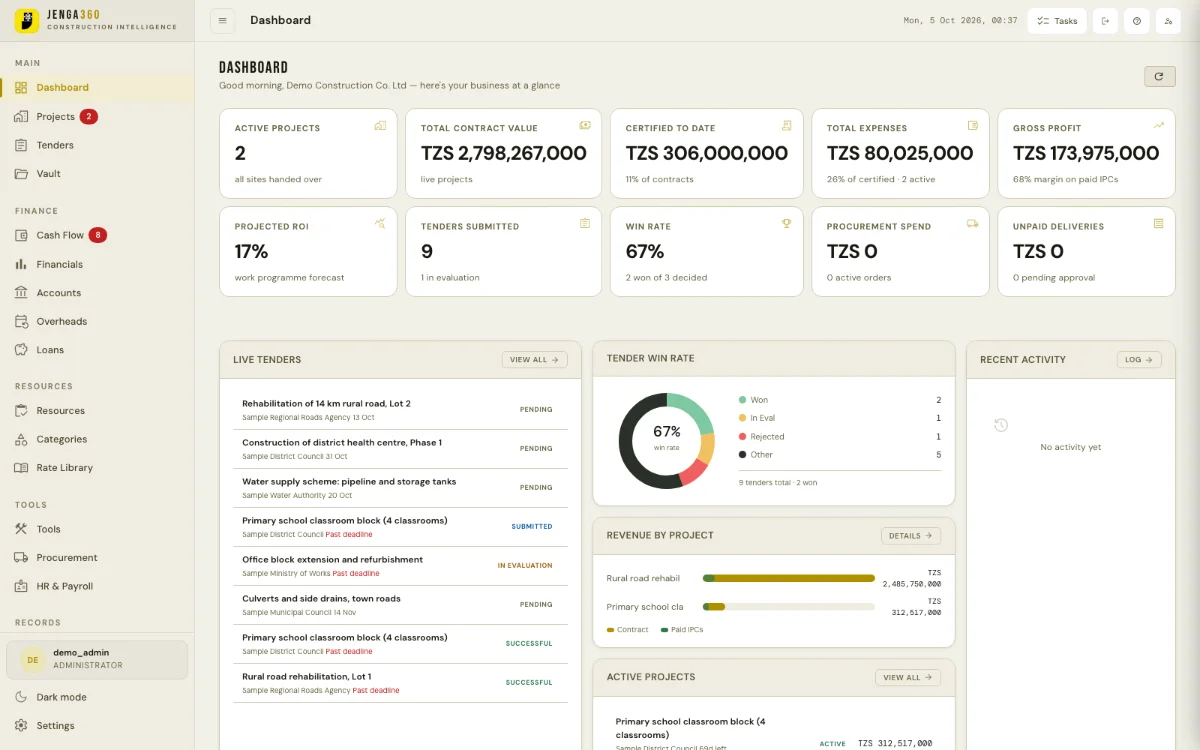The height and width of the screenshot is (750, 1200).
Task: Click the Active Projects card icon
Action: click(x=380, y=126)
